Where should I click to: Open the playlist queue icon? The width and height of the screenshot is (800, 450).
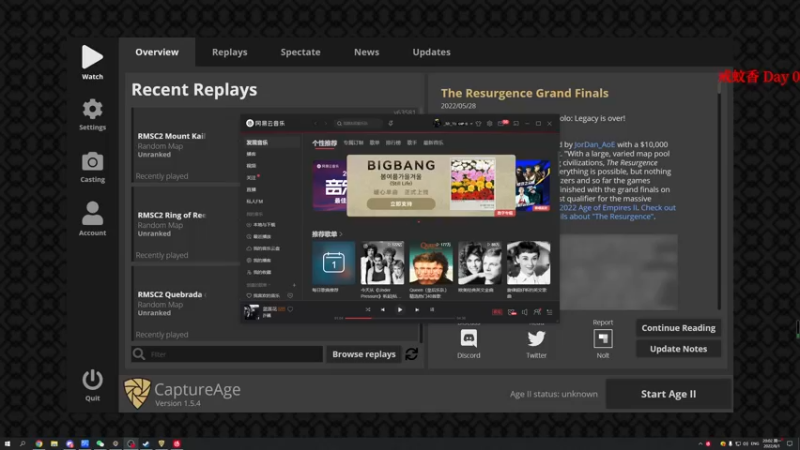[549, 312]
